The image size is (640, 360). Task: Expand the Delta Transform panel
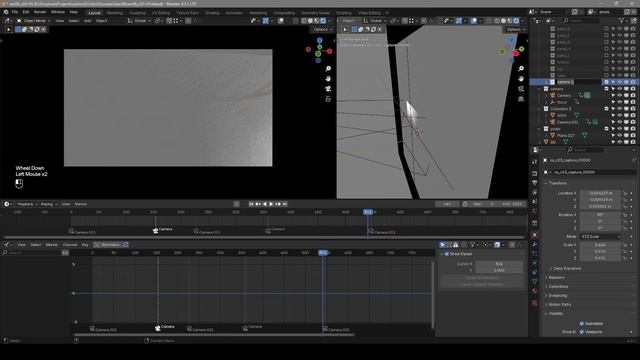[x=567, y=268]
